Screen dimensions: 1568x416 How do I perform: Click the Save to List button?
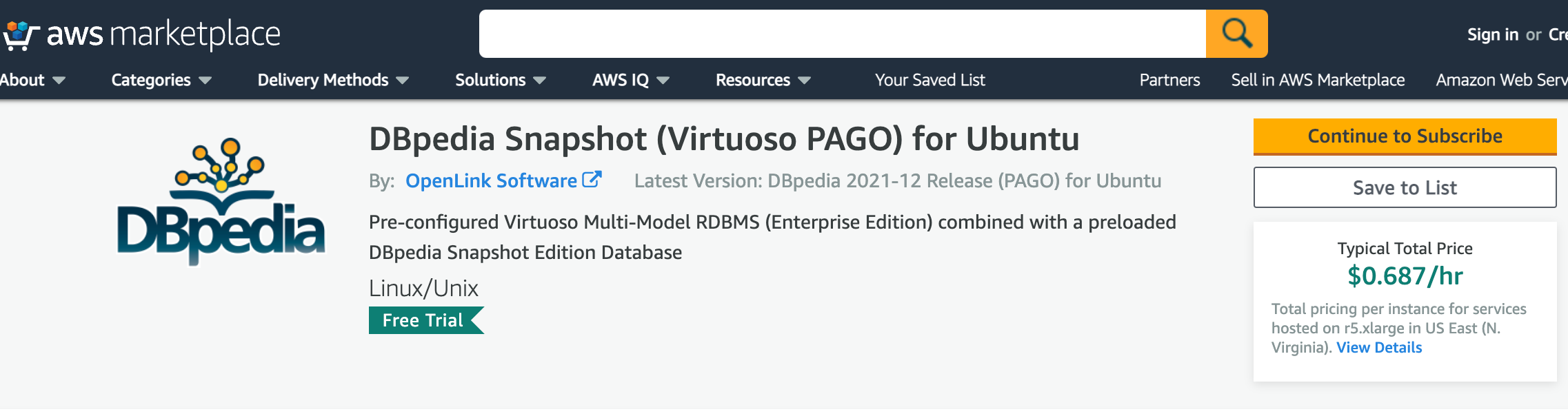point(1405,187)
